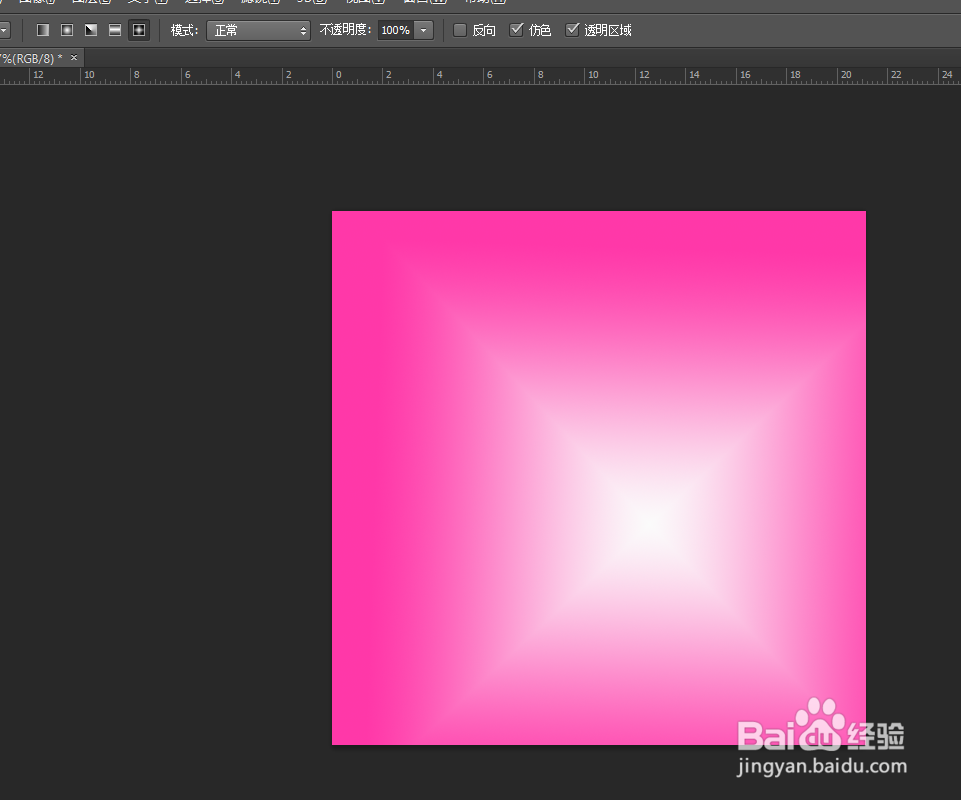The image size is (961, 800).
Task: Expand the opacity slider arrow beside 100%
Action: (x=424, y=30)
